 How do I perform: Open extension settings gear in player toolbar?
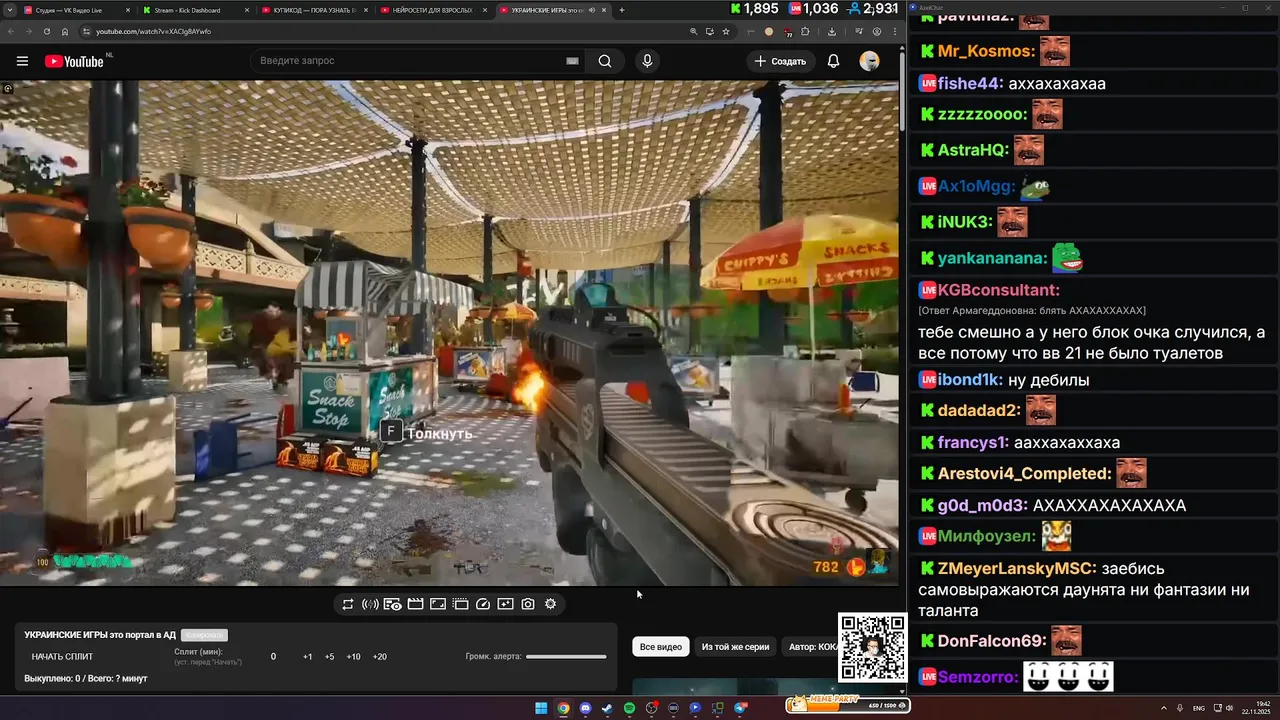[550, 604]
